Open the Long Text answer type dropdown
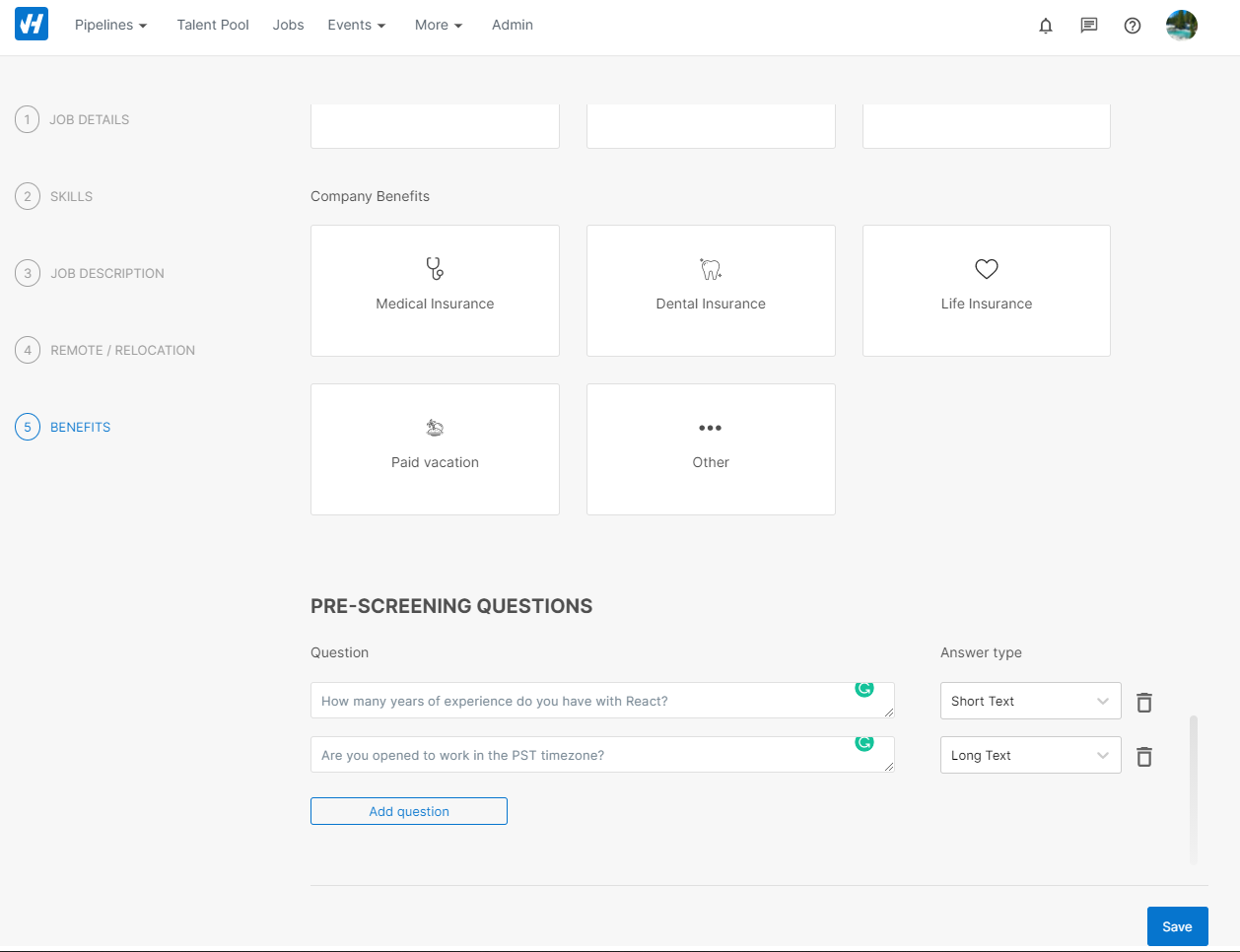 pyautogui.click(x=1030, y=755)
